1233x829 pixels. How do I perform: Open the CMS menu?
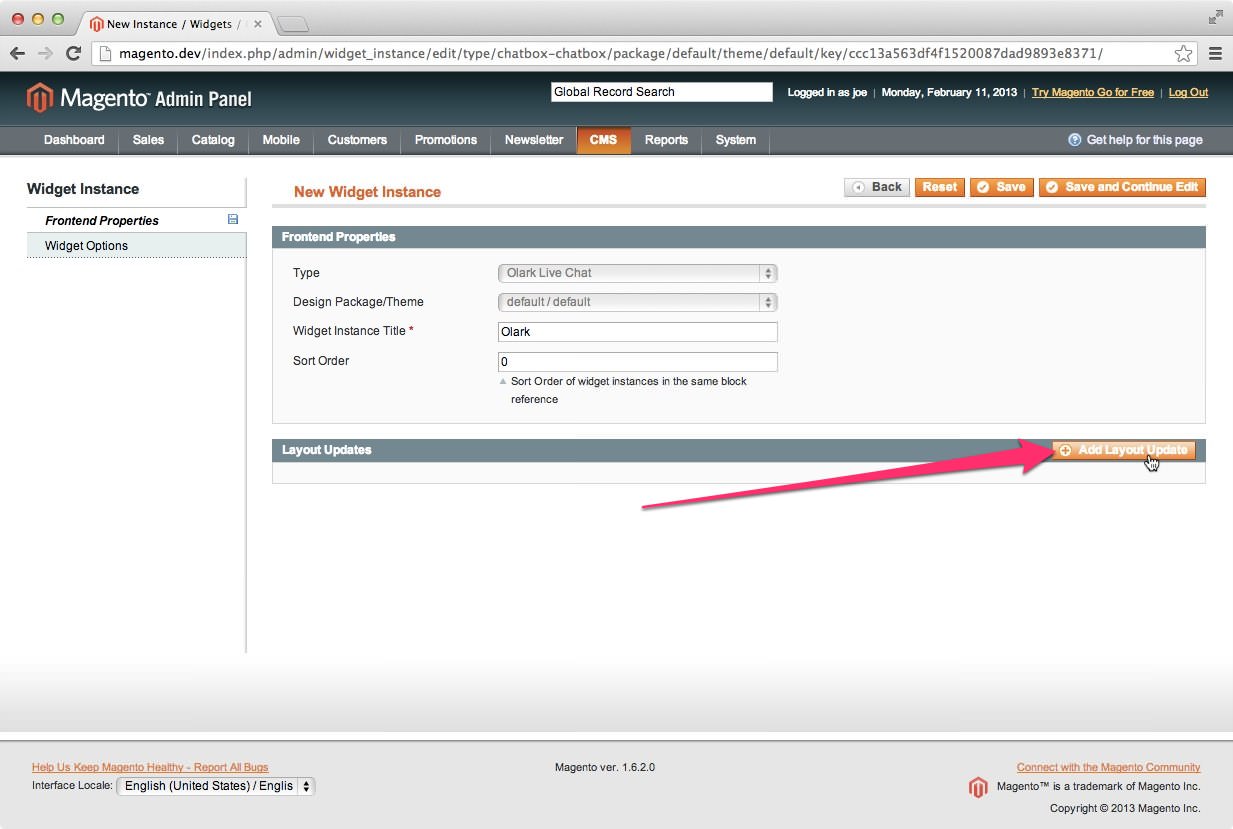(603, 140)
